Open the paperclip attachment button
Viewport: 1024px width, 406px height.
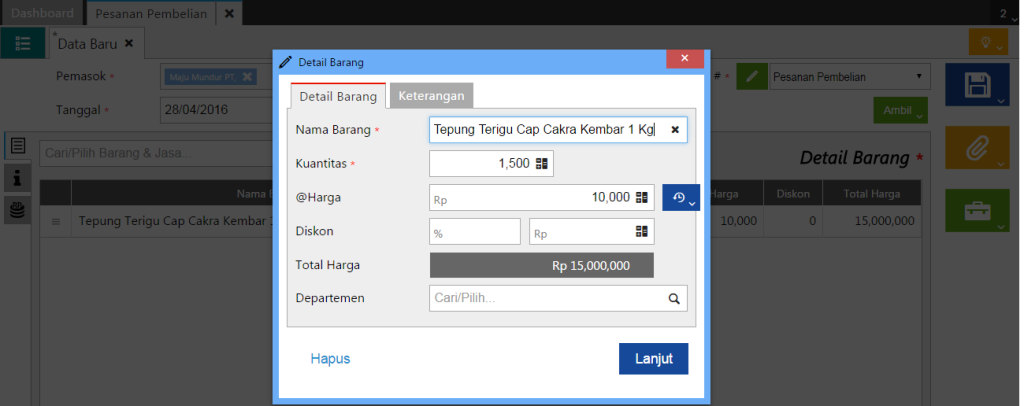point(976,148)
